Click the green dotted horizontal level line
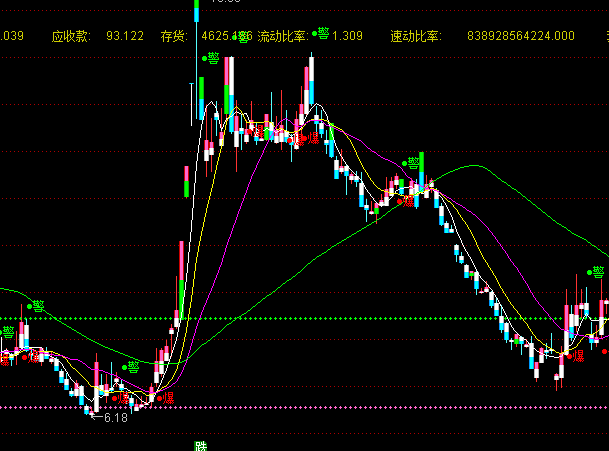This screenshot has height=451, width=609. (300, 319)
